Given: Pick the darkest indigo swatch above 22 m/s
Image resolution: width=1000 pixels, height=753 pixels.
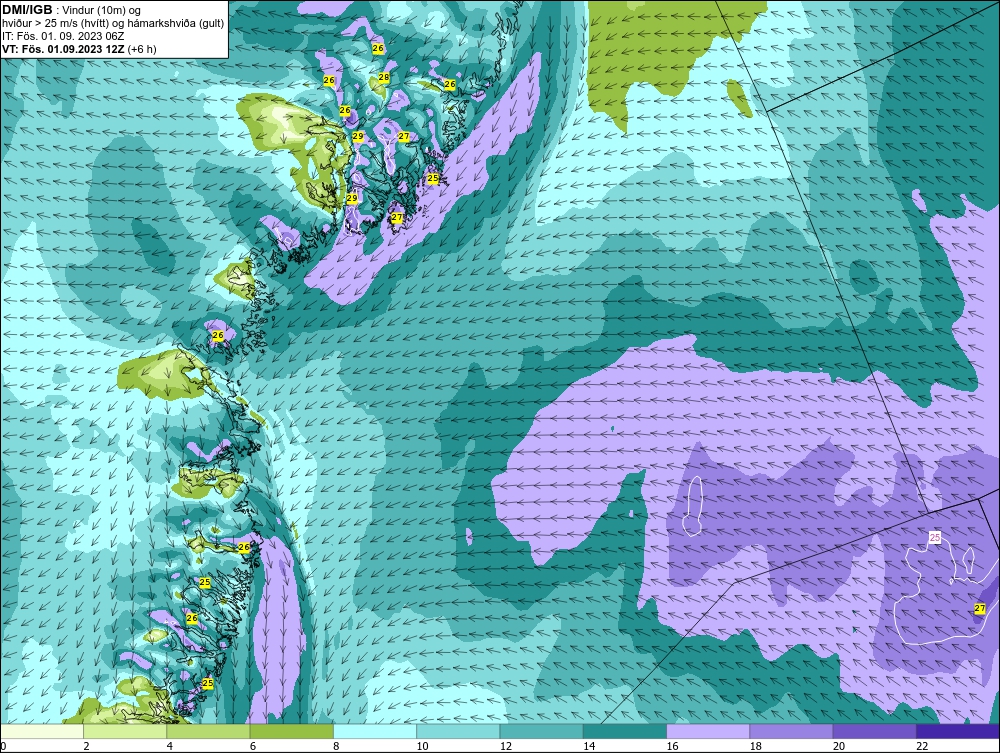Looking at the screenshot, I should coord(958,731).
